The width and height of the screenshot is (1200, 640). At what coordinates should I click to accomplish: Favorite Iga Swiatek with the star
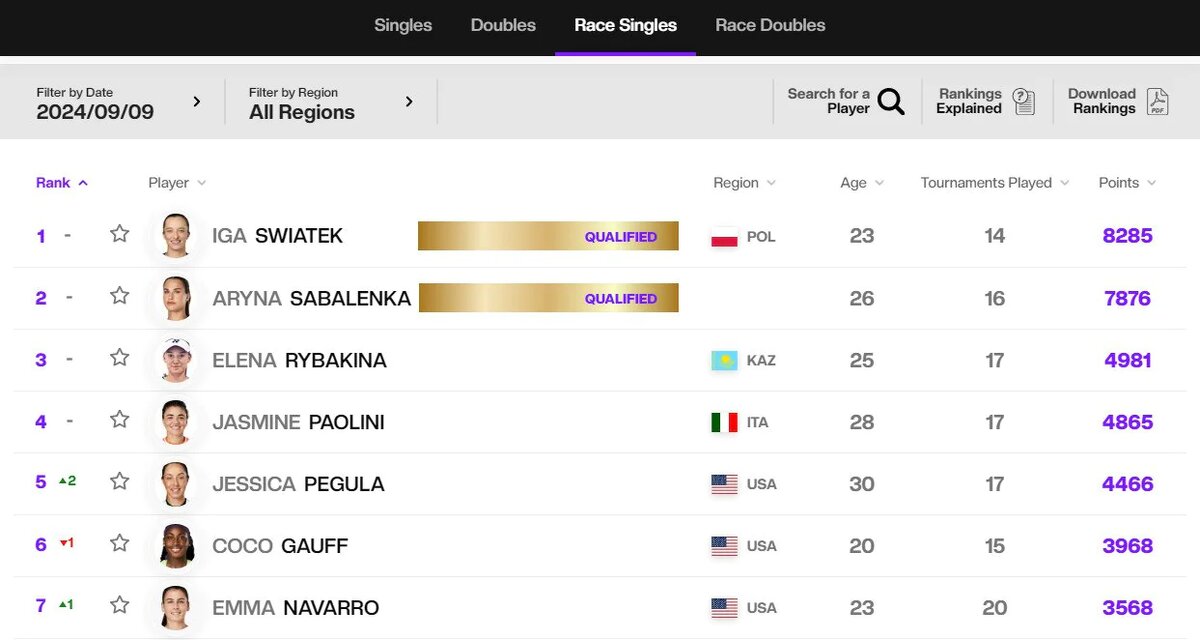tap(120, 234)
